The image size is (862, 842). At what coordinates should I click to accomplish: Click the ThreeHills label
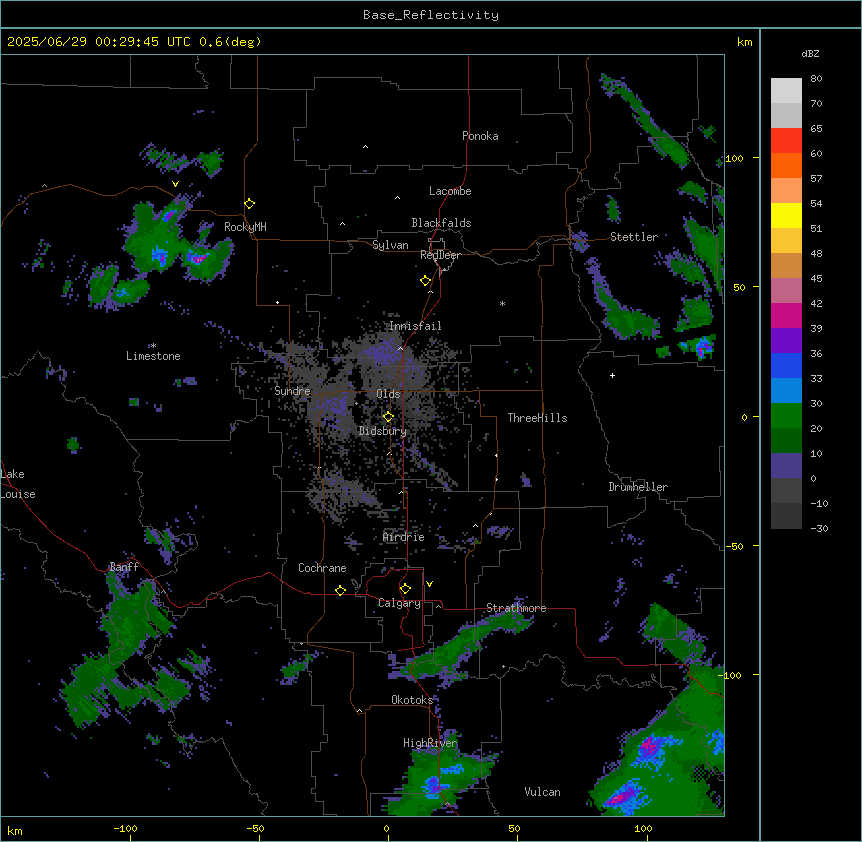coord(537,418)
